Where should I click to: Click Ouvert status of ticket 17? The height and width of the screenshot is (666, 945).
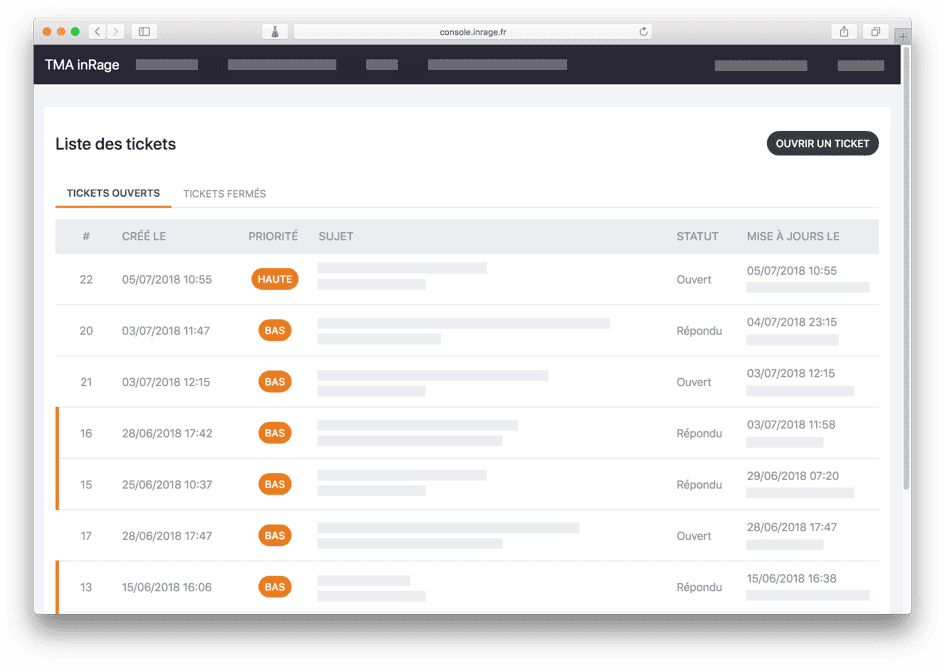pos(694,535)
